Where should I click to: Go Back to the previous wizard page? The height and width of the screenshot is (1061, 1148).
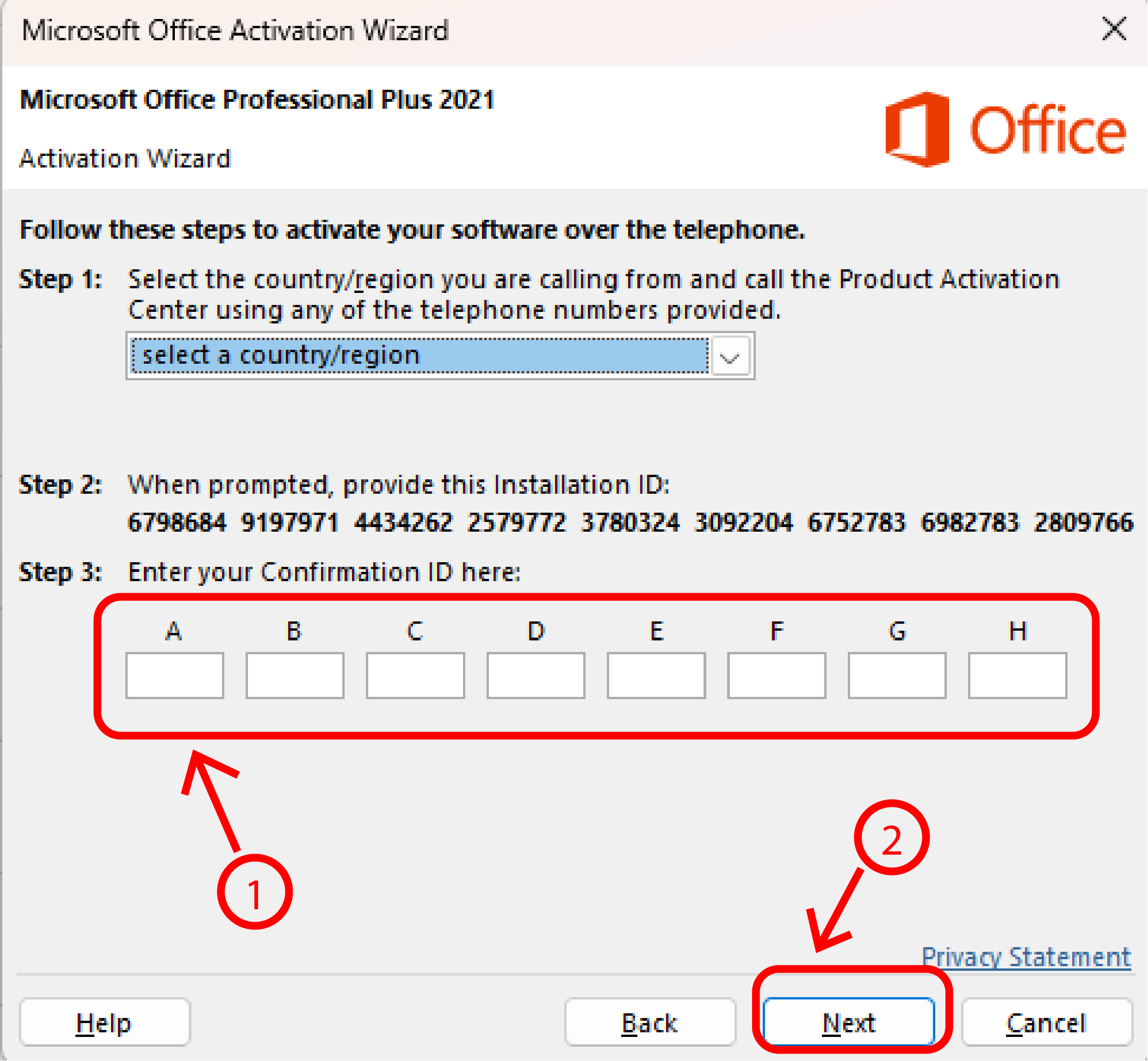click(x=650, y=1023)
